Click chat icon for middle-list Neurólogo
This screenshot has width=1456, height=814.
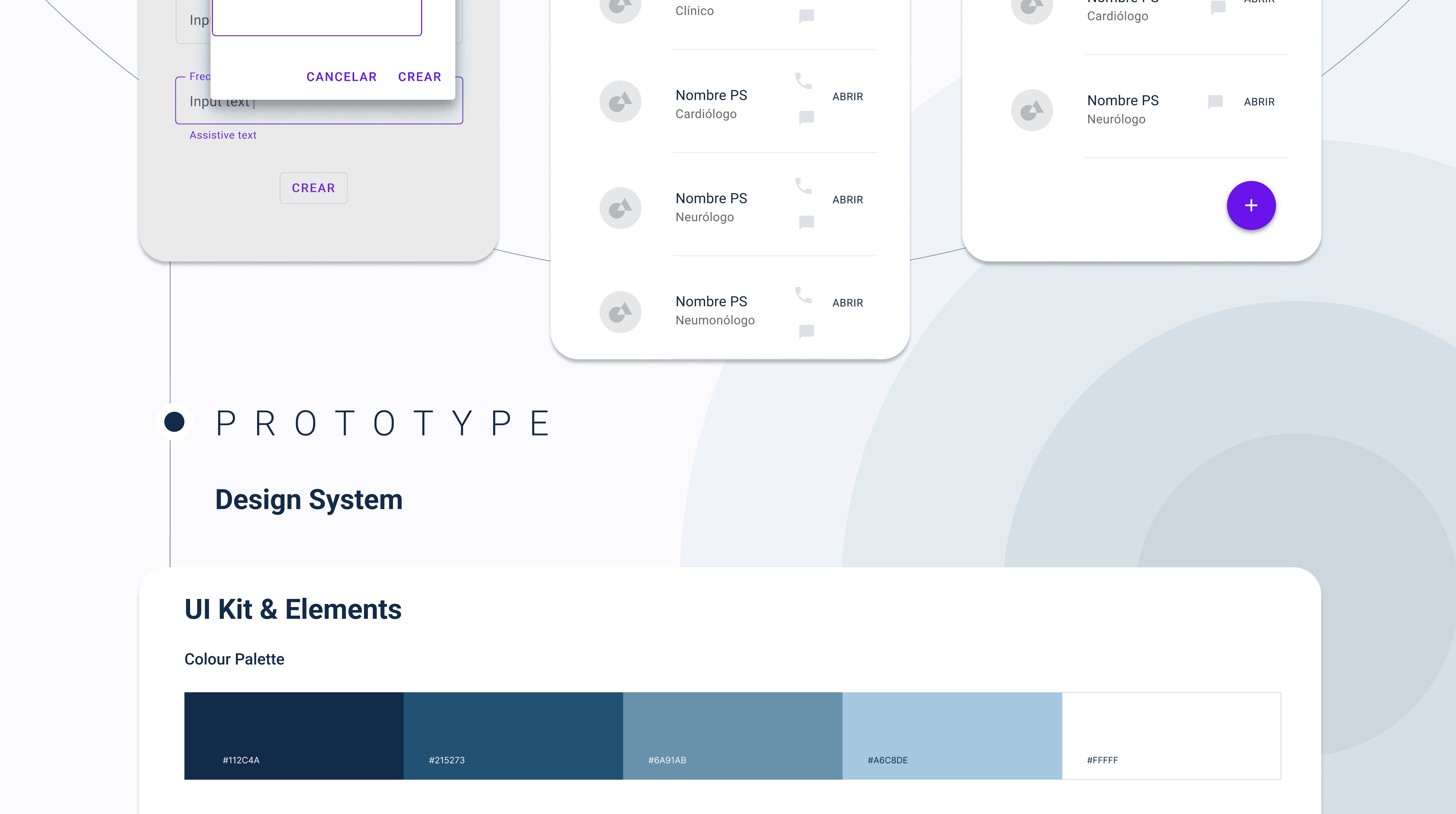pos(807,222)
